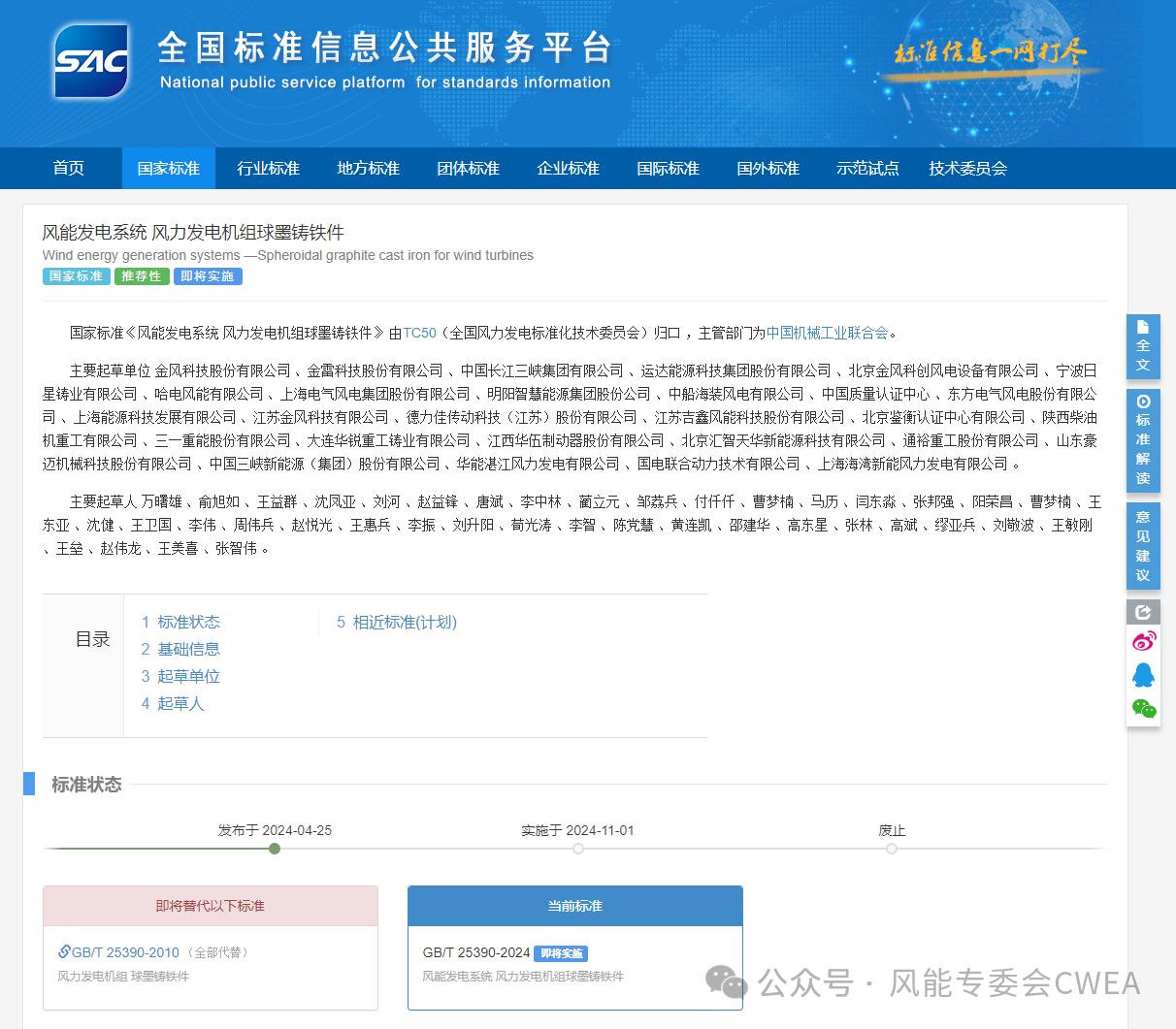
Task: Switch to the 行业标准 navigation tab
Action: pyautogui.click(x=268, y=168)
